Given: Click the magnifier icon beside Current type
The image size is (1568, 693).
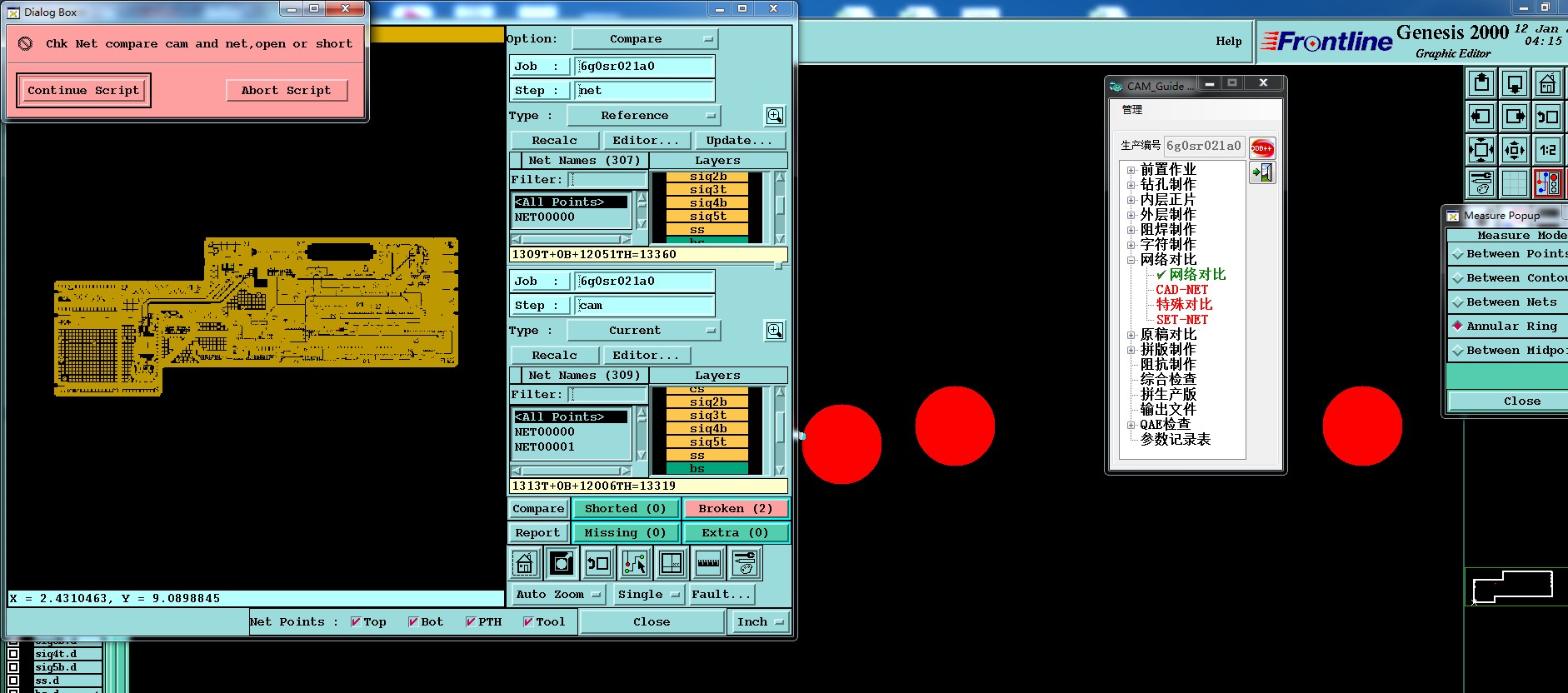Looking at the screenshot, I should [x=775, y=331].
